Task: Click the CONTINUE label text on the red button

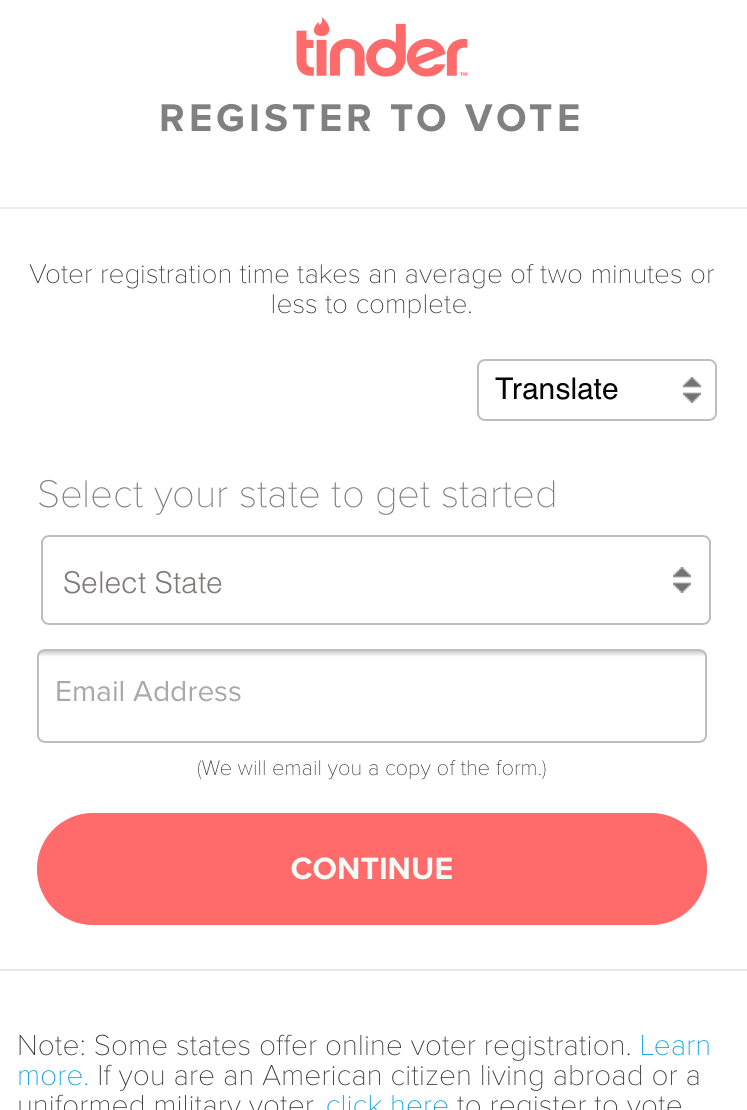Action: (372, 869)
